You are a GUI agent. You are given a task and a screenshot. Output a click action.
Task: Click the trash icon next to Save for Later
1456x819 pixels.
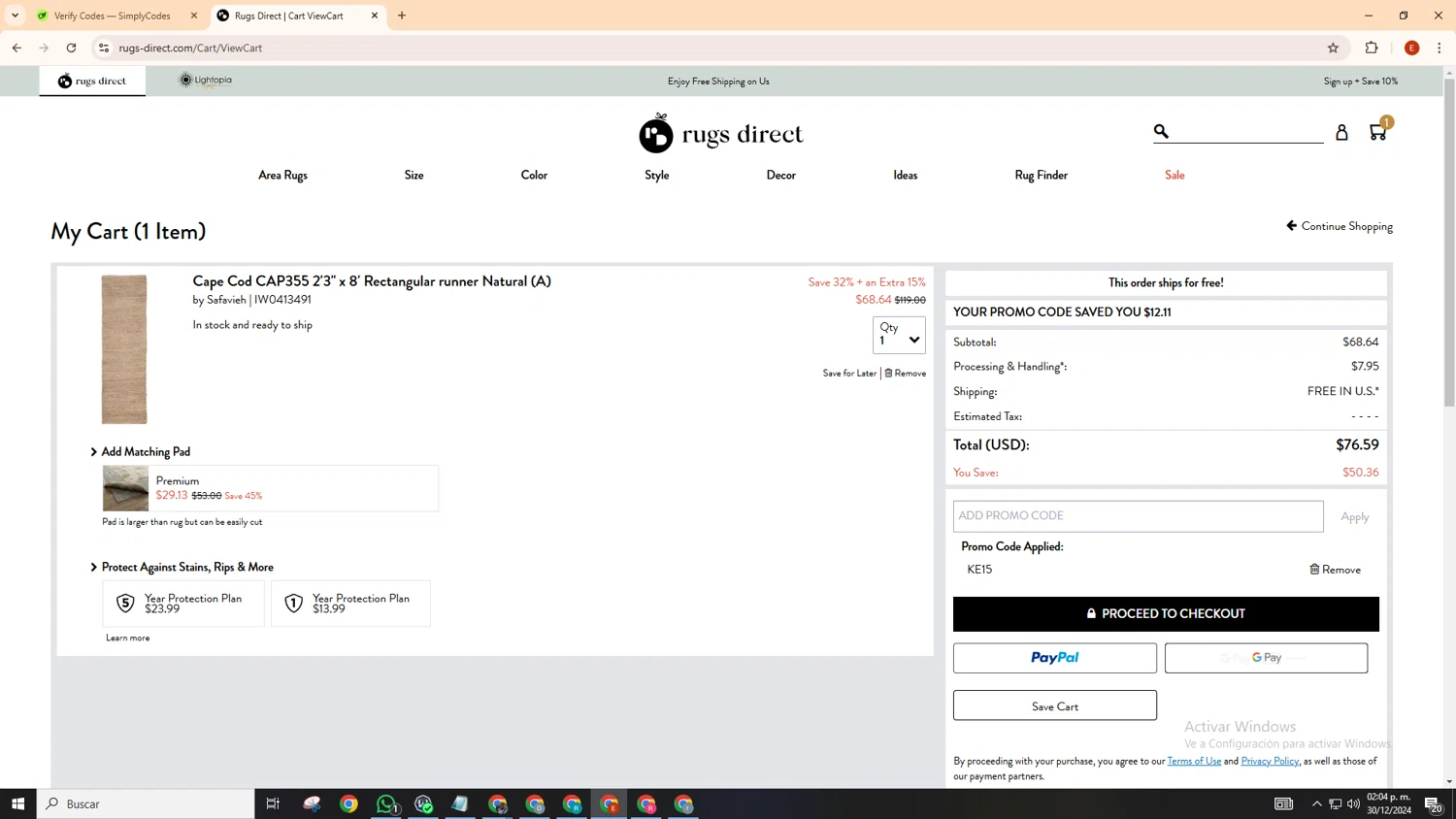tap(888, 374)
